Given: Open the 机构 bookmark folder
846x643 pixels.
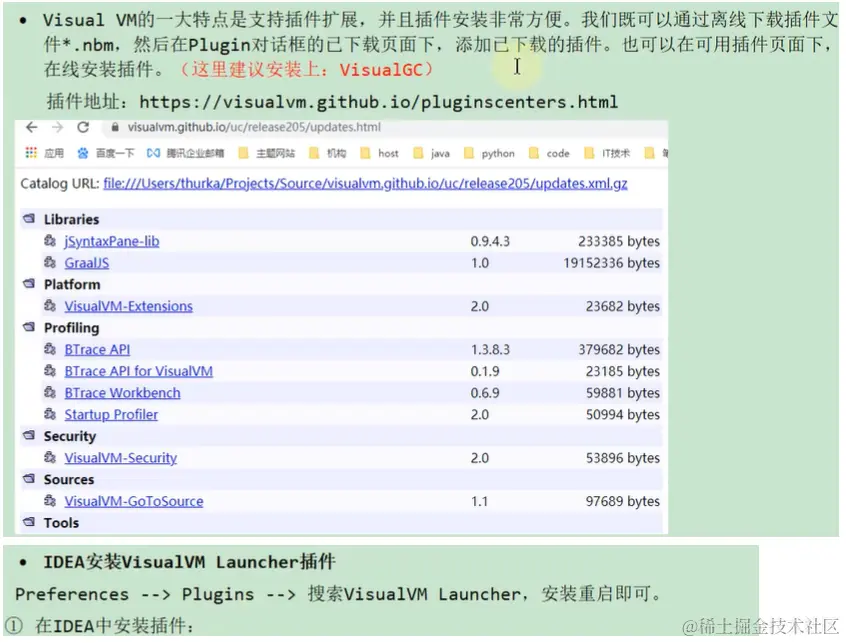Looking at the screenshot, I should (328, 153).
